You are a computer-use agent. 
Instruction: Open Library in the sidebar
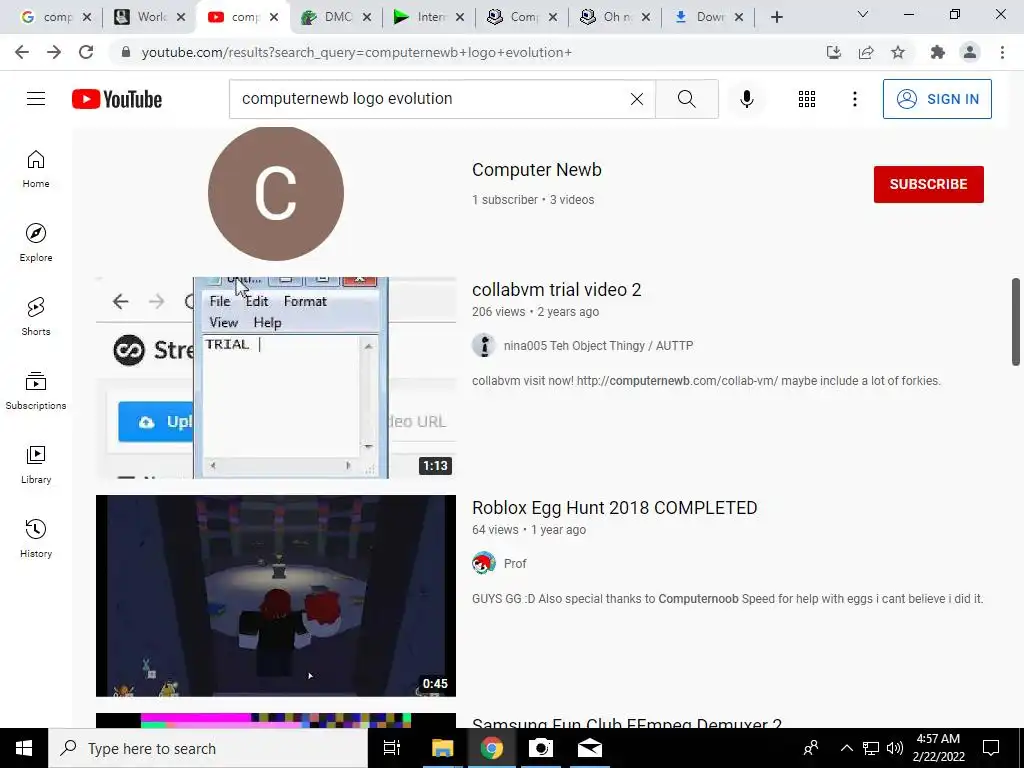pyautogui.click(x=36, y=464)
